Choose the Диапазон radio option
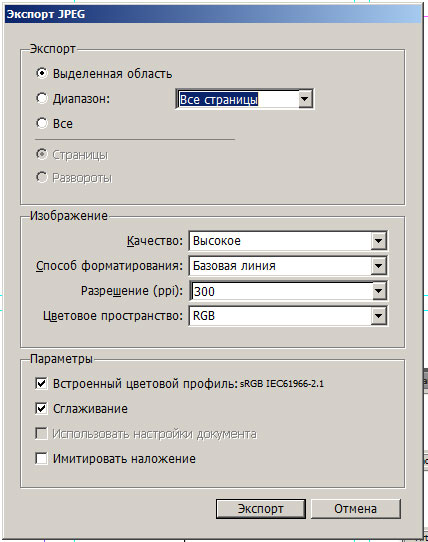Image resolution: width=428 pixels, height=542 pixels. pos(41,98)
